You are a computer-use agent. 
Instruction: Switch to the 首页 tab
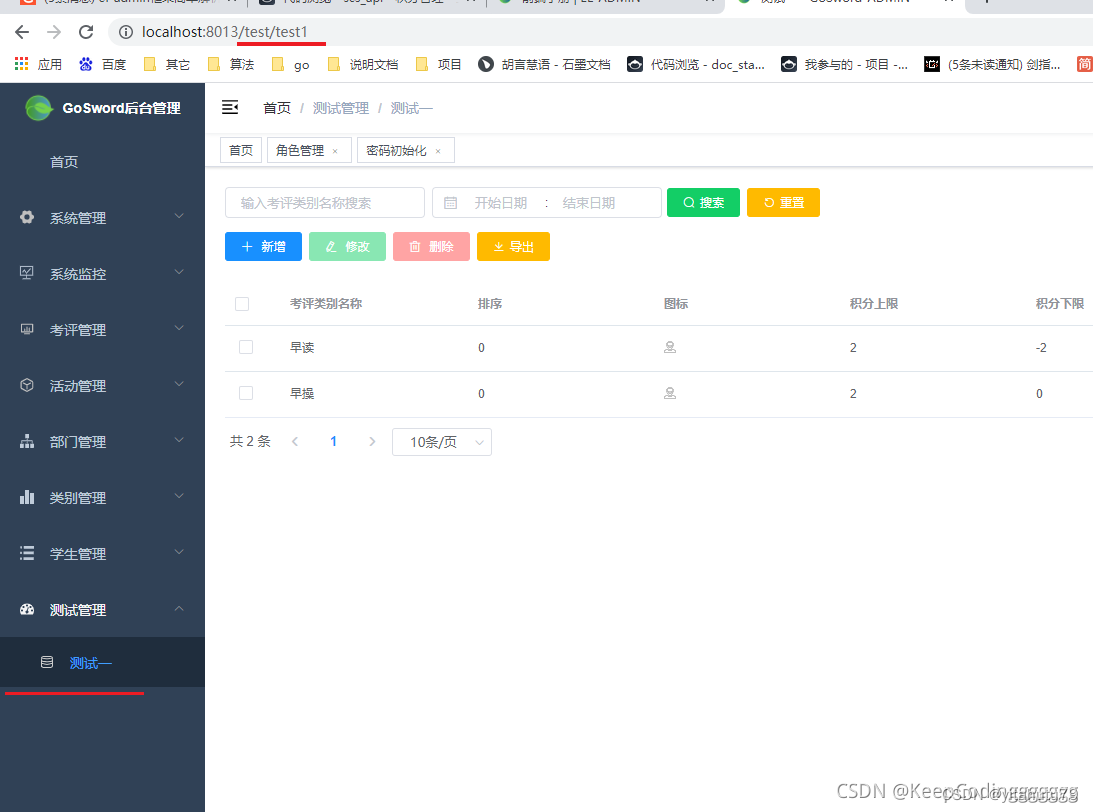tap(240, 149)
